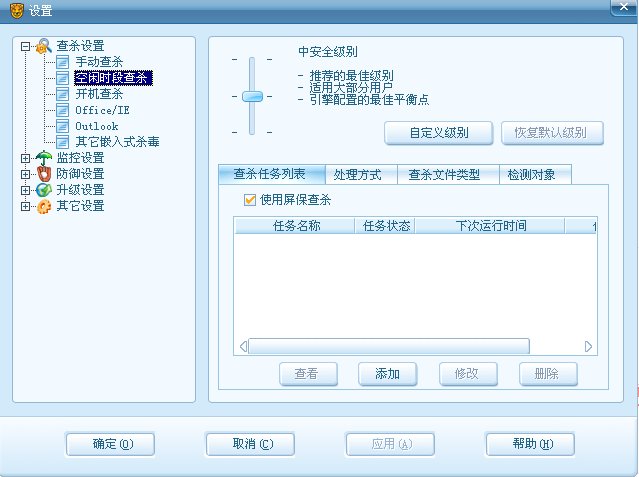Expand the 防御设置 tree node
This screenshot has width=639, height=477.
(25, 174)
